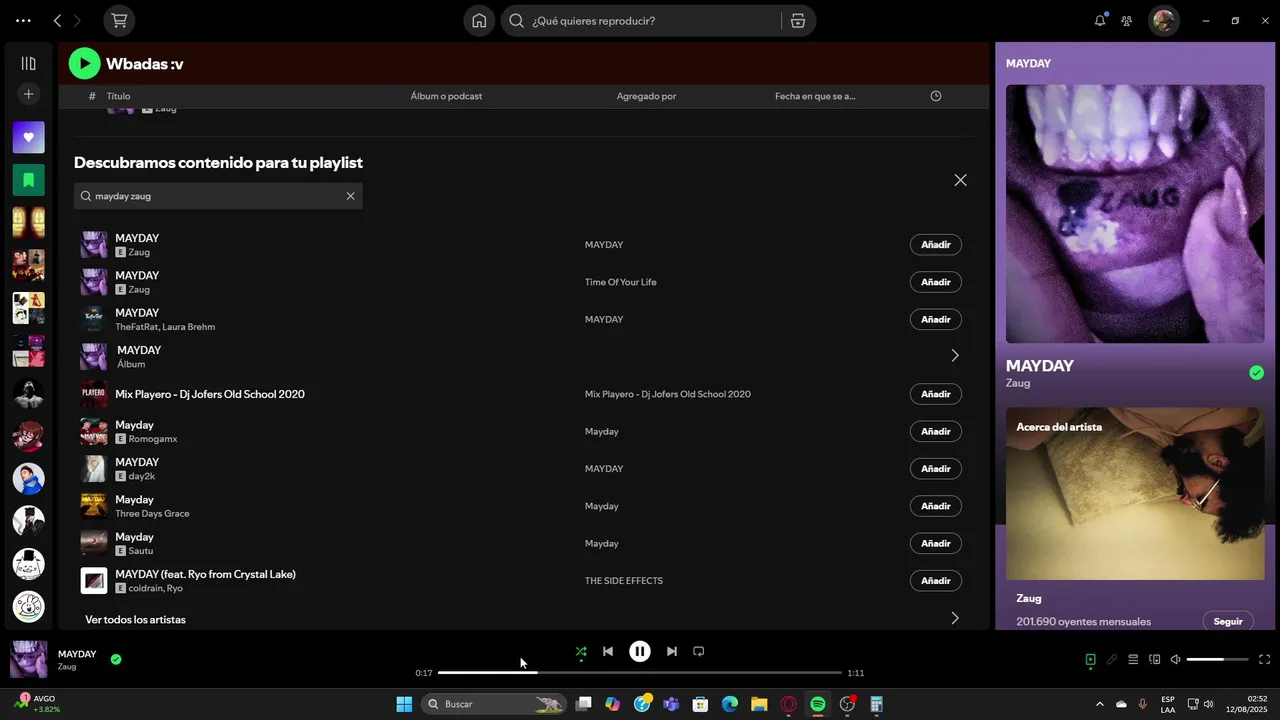Sort by Álbum o podcast column
1280x720 pixels.
click(x=446, y=96)
